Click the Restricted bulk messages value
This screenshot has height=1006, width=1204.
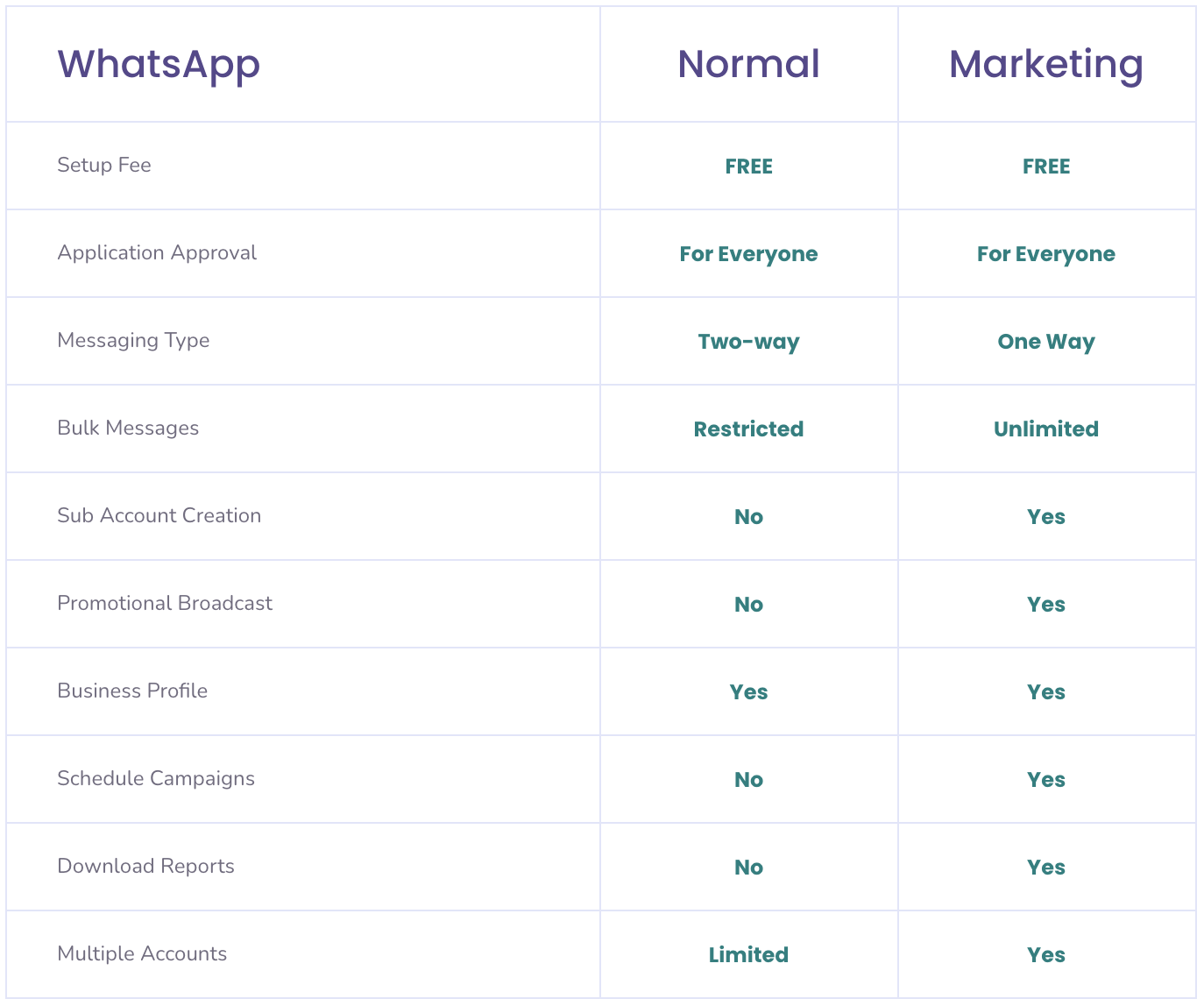748,429
